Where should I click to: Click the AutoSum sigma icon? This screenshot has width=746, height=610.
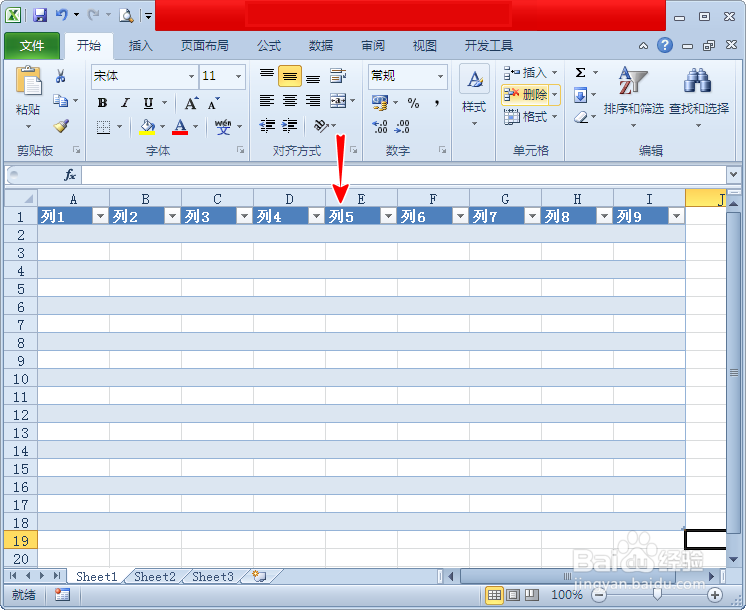pyautogui.click(x=580, y=73)
